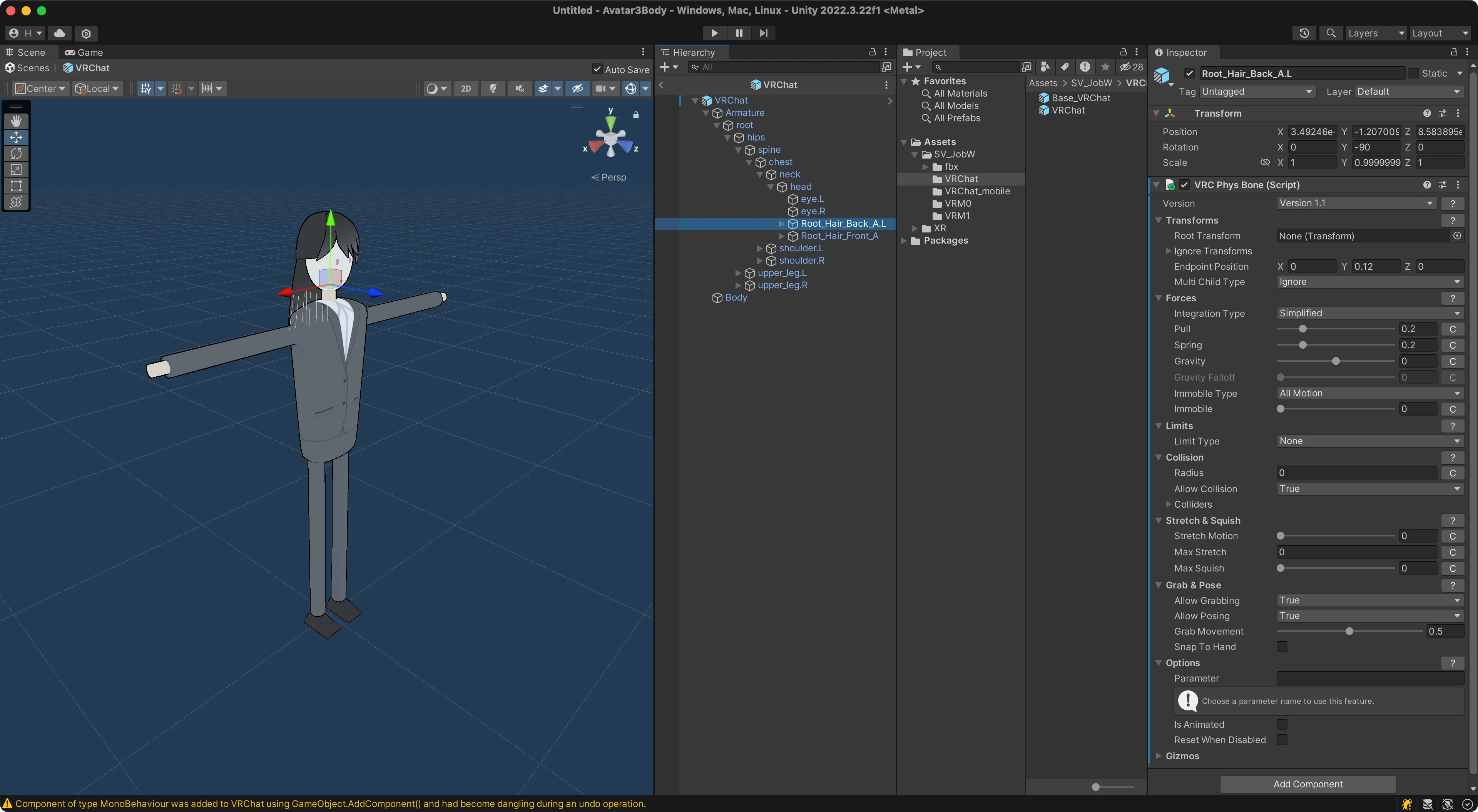This screenshot has height=812, width=1478.
Task: Enable Snap To Hand checkbox
Action: (1282, 647)
